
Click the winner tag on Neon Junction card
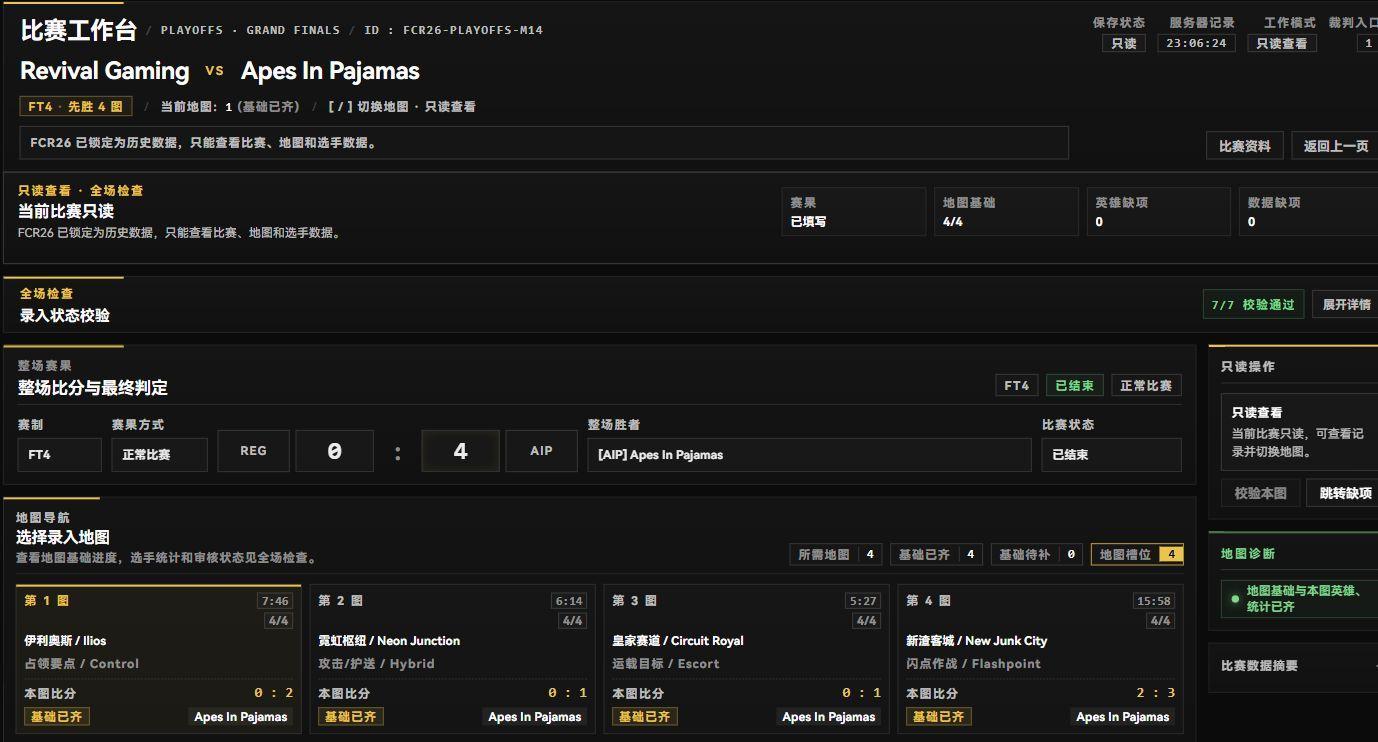[535, 717]
